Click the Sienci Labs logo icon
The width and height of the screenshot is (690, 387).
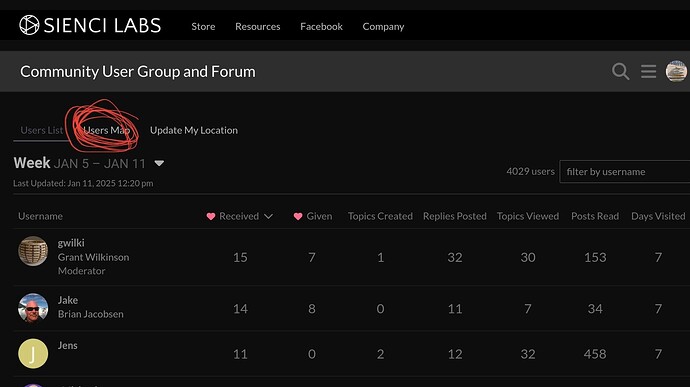[29, 25]
